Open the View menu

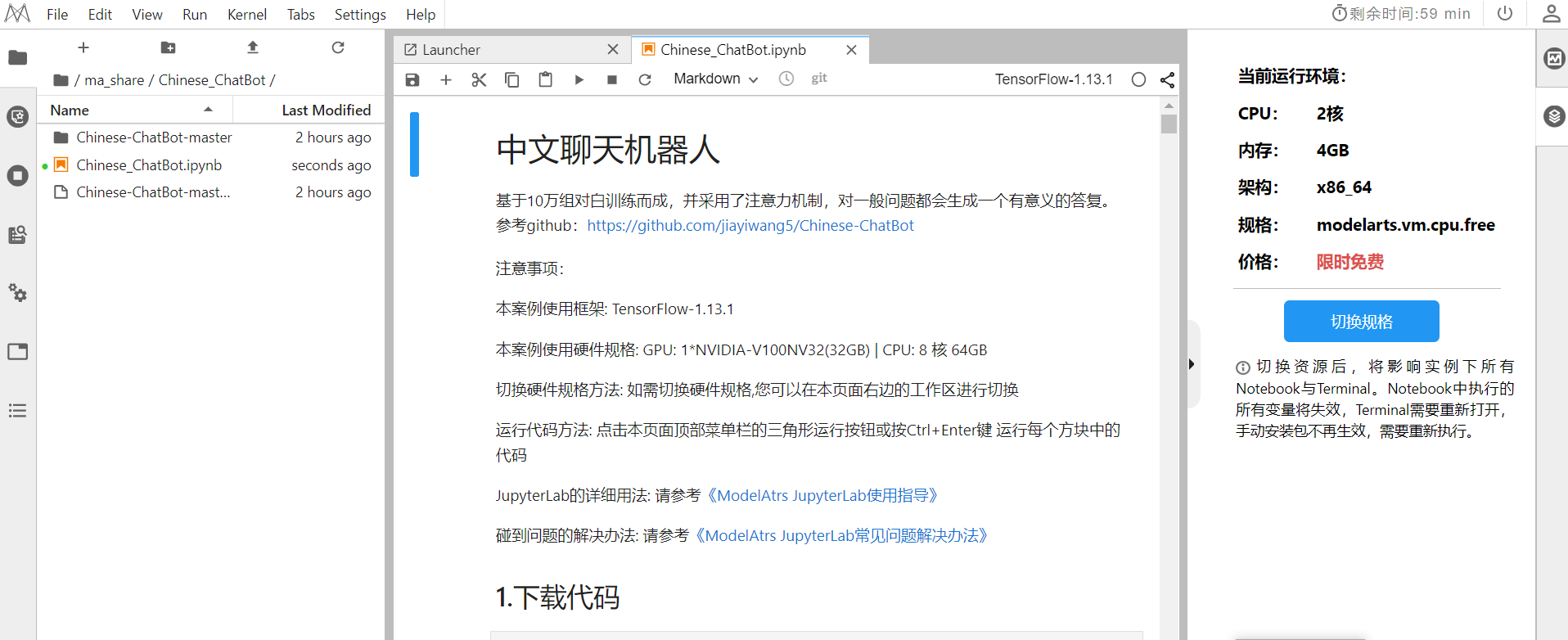[147, 14]
